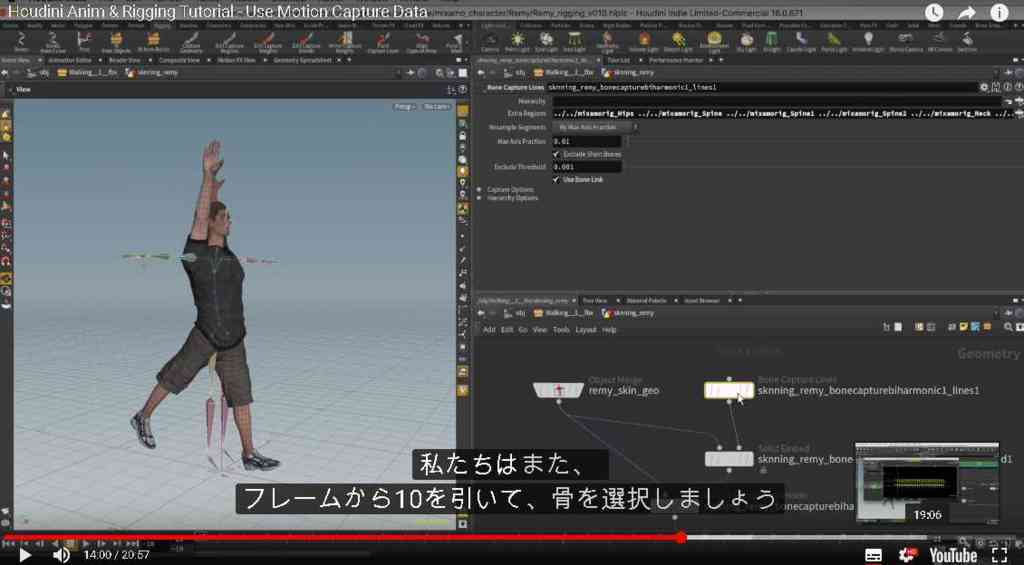Play the YouTube video
The width and height of the screenshot is (1024, 565).
coord(25,555)
